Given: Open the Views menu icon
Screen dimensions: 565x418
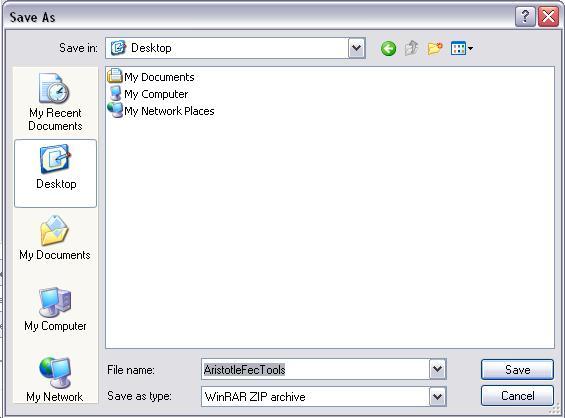Looking at the screenshot, I should pos(462,48).
